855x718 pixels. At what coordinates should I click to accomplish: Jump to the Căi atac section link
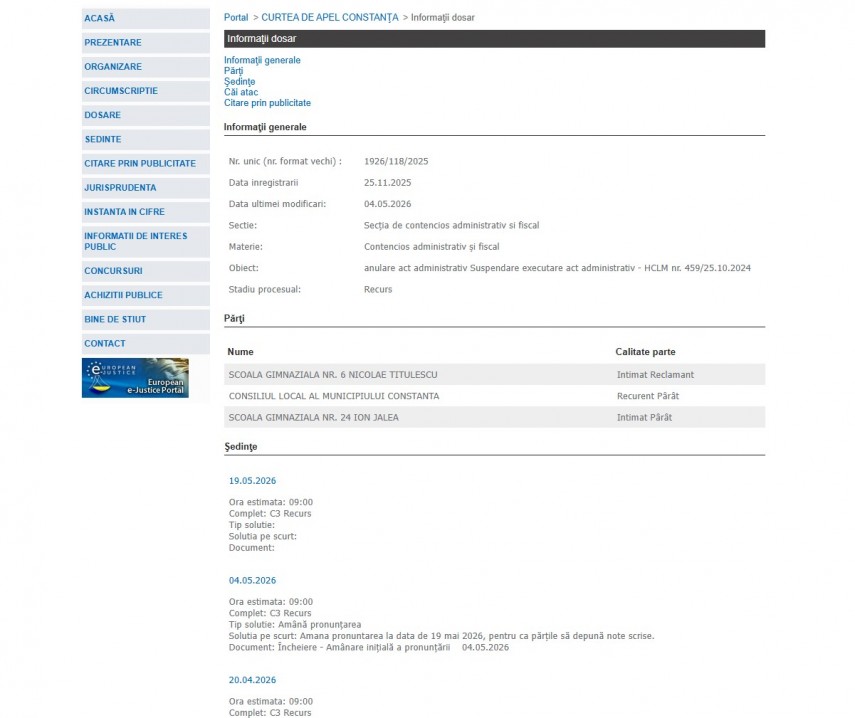[x=241, y=92]
